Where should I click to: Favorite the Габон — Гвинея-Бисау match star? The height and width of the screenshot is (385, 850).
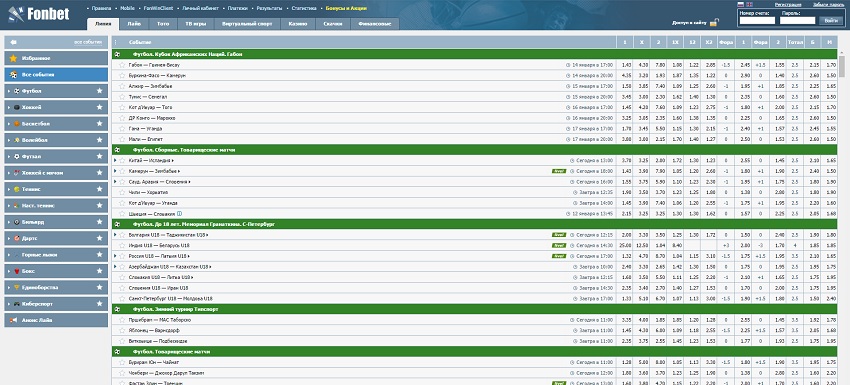click(x=123, y=65)
